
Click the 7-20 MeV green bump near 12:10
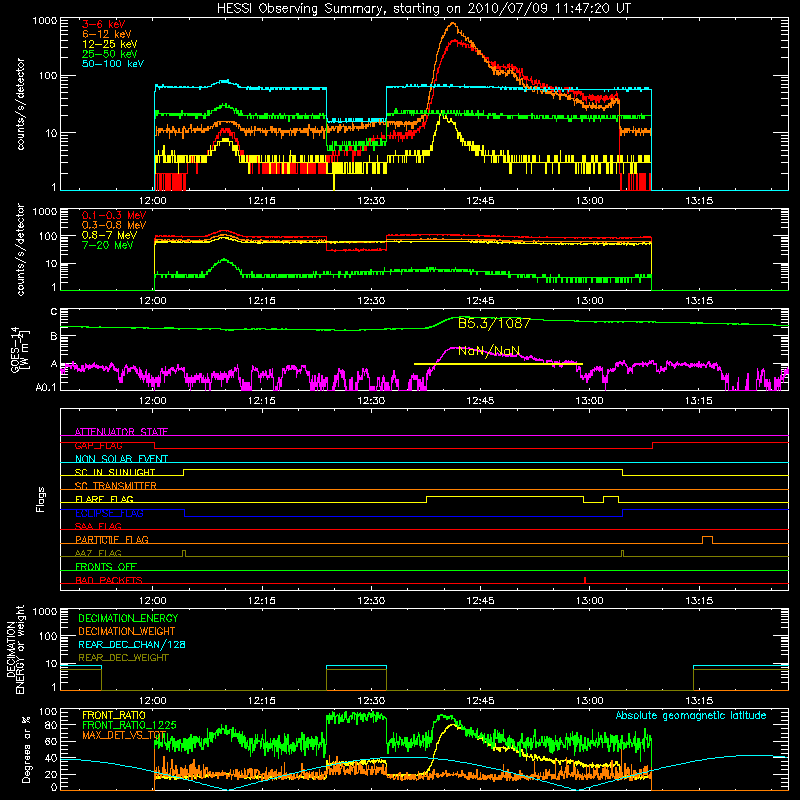224,261
